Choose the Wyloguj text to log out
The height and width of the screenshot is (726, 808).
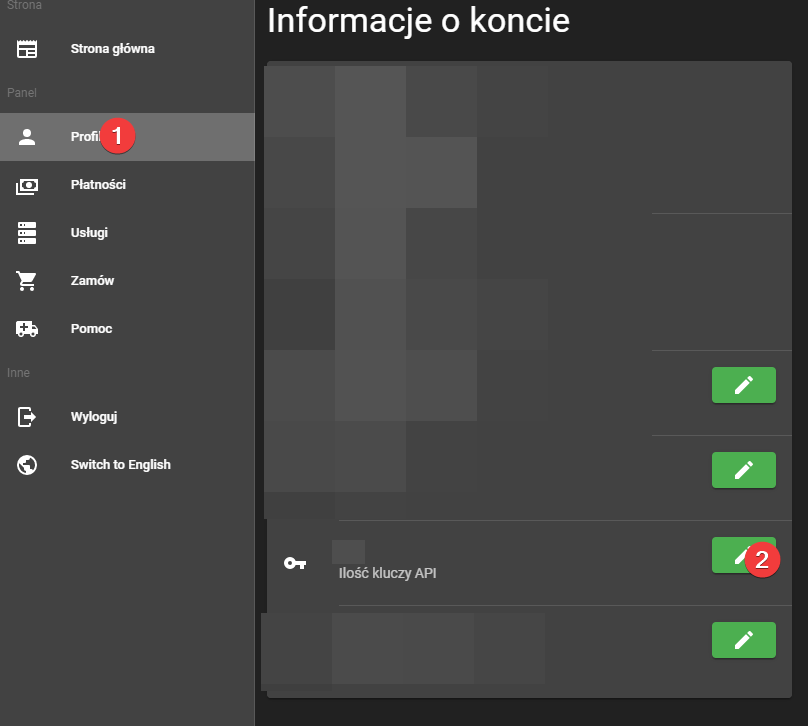94,417
